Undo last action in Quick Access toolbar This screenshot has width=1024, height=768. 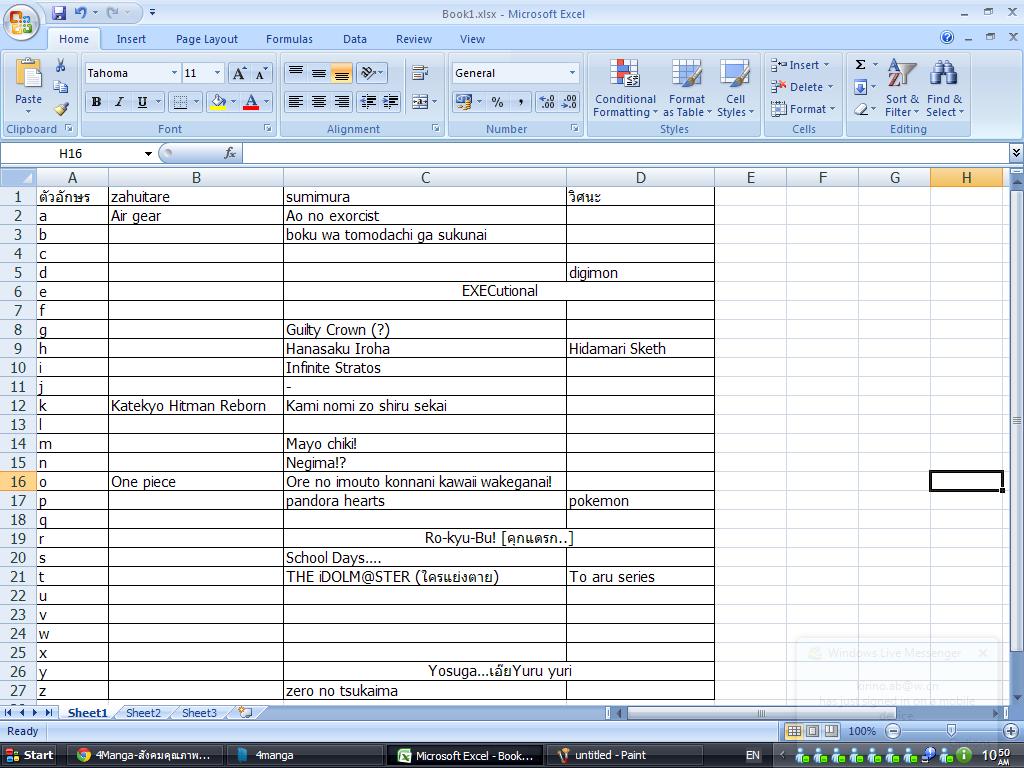80,12
